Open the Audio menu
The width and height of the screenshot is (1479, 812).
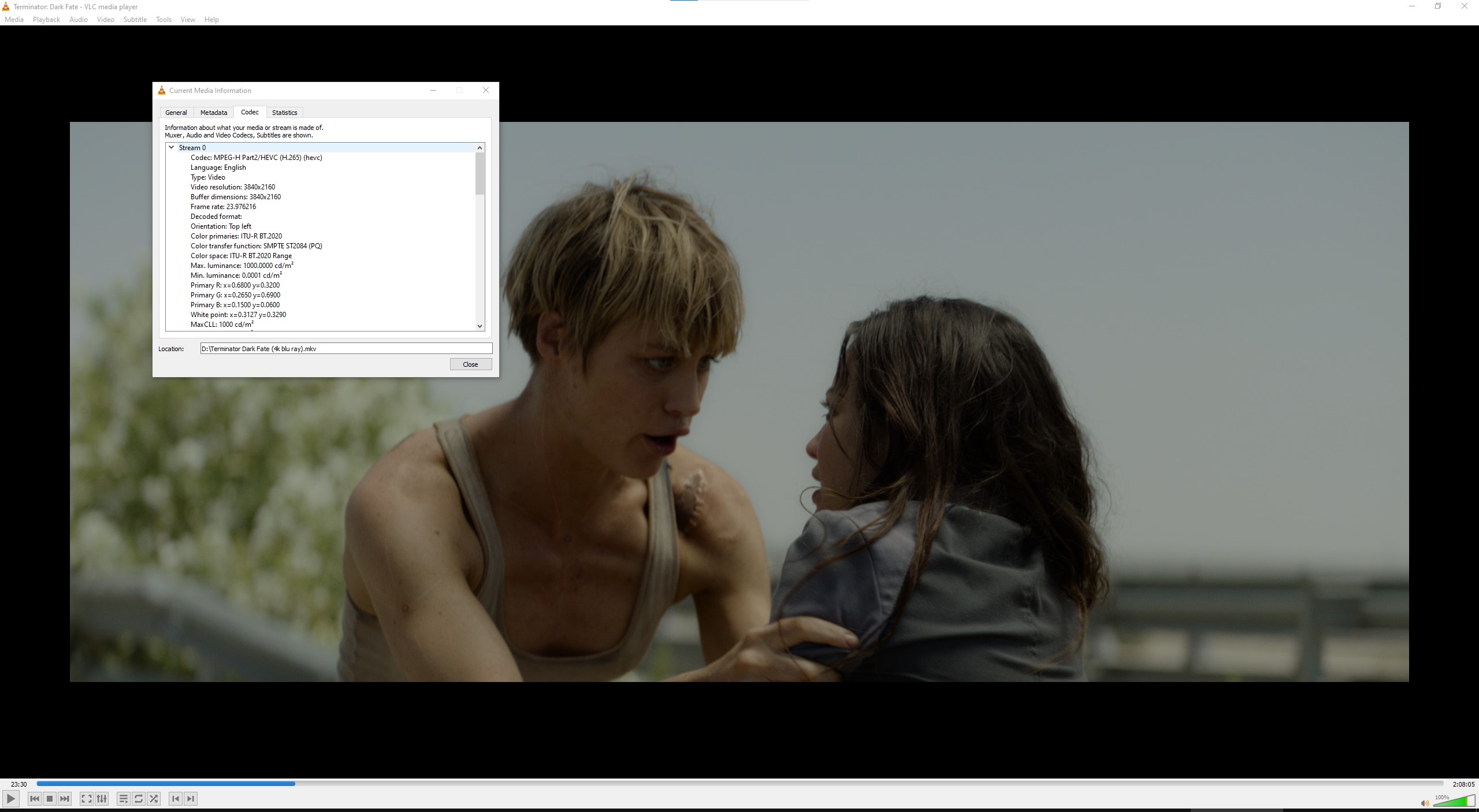click(79, 20)
